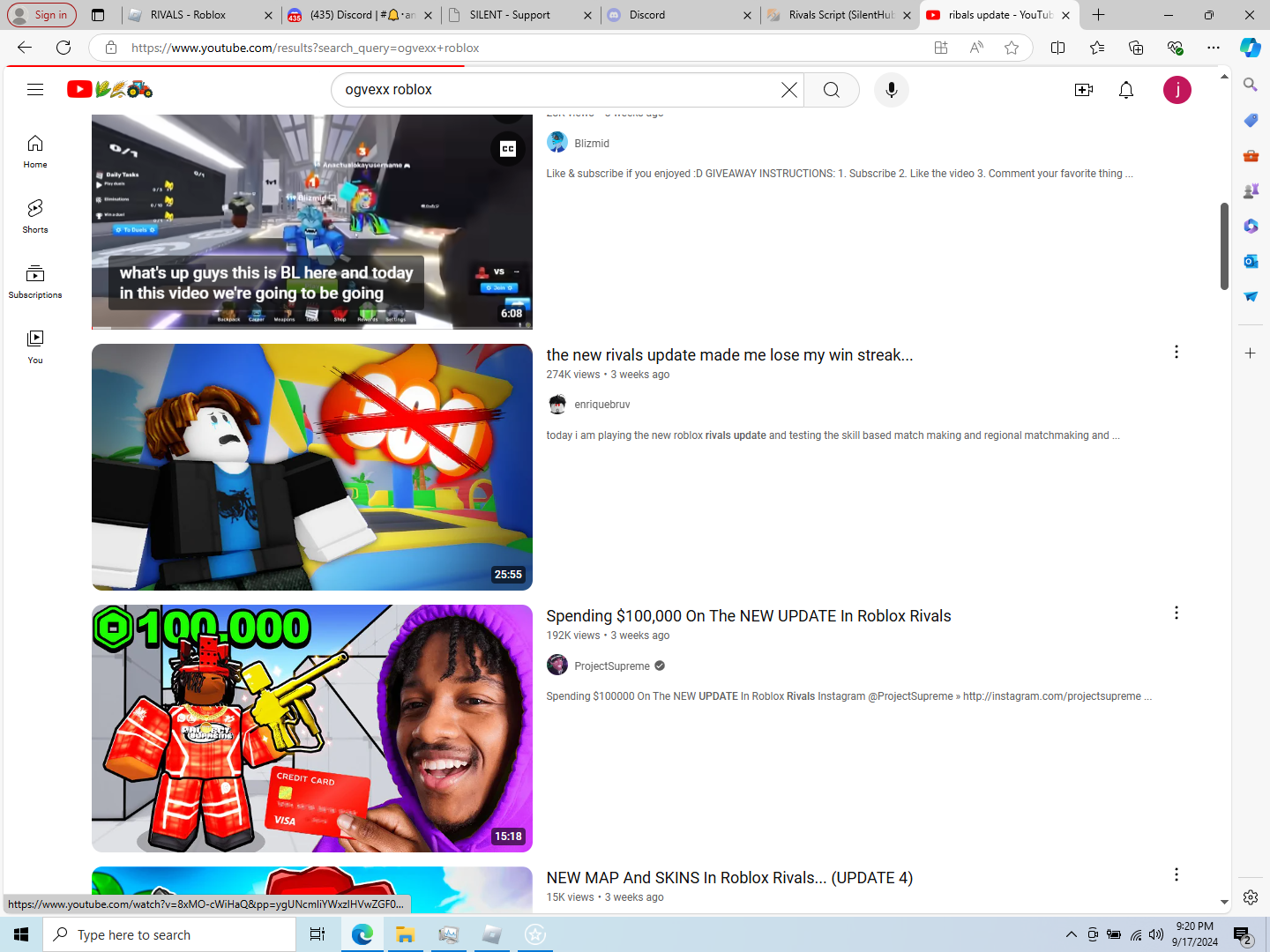Open the Blizmid video thumbnail
Viewport: 1270px width, 952px height.
[312, 222]
